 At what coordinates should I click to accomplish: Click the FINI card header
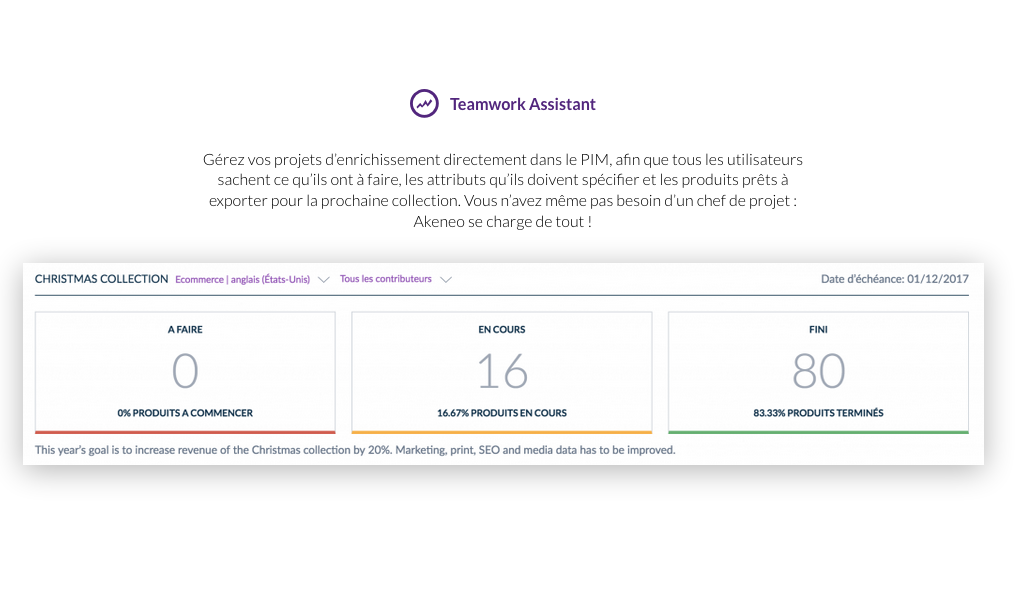(x=818, y=329)
